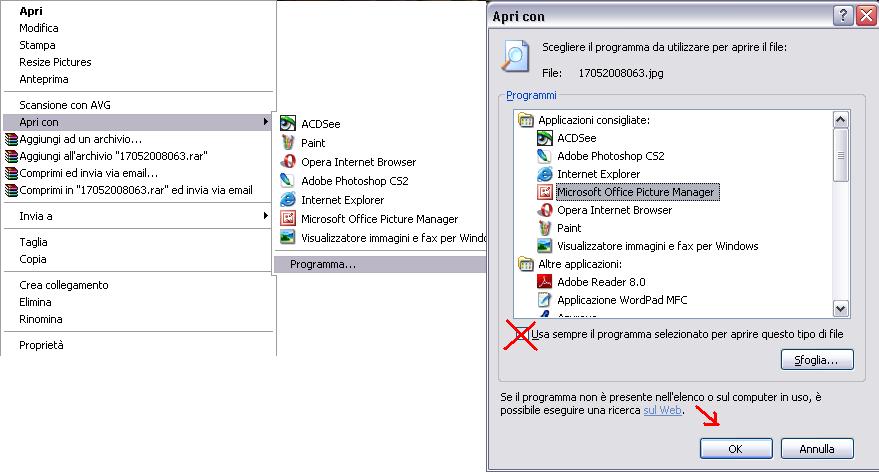Expand the Apri con submenu arrow
This screenshot has width=879, height=472.
[x=266, y=122]
